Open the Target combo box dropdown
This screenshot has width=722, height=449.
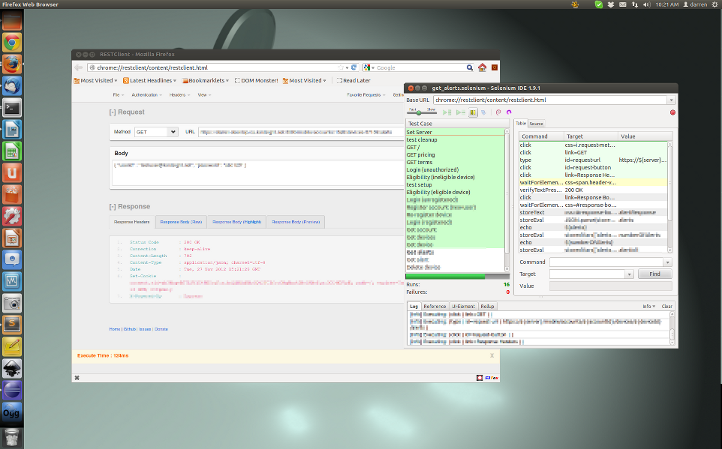click(x=629, y=274)
